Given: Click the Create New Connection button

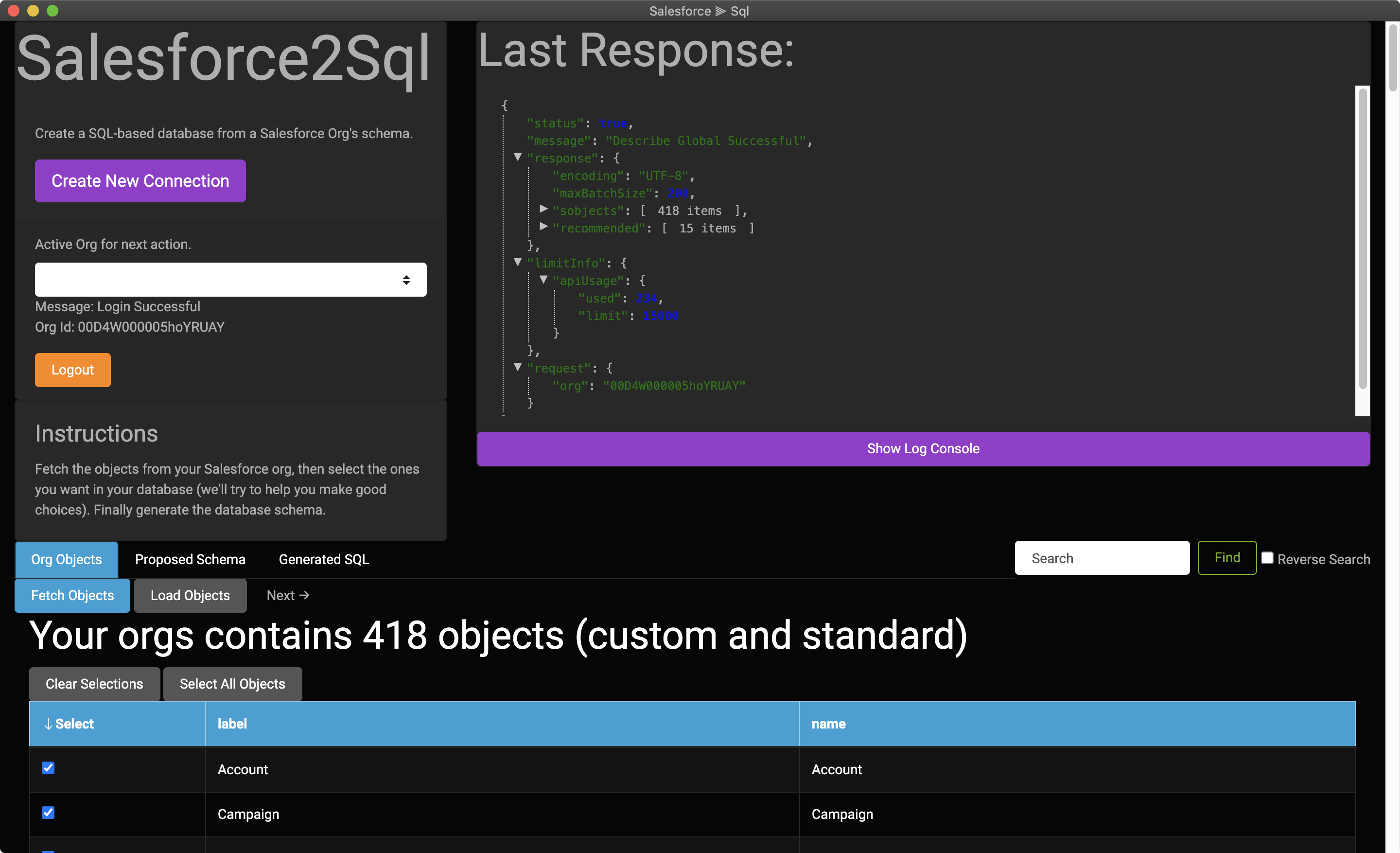Looking at the screenshot, I should pyautogui.click(x=140, y=181).
